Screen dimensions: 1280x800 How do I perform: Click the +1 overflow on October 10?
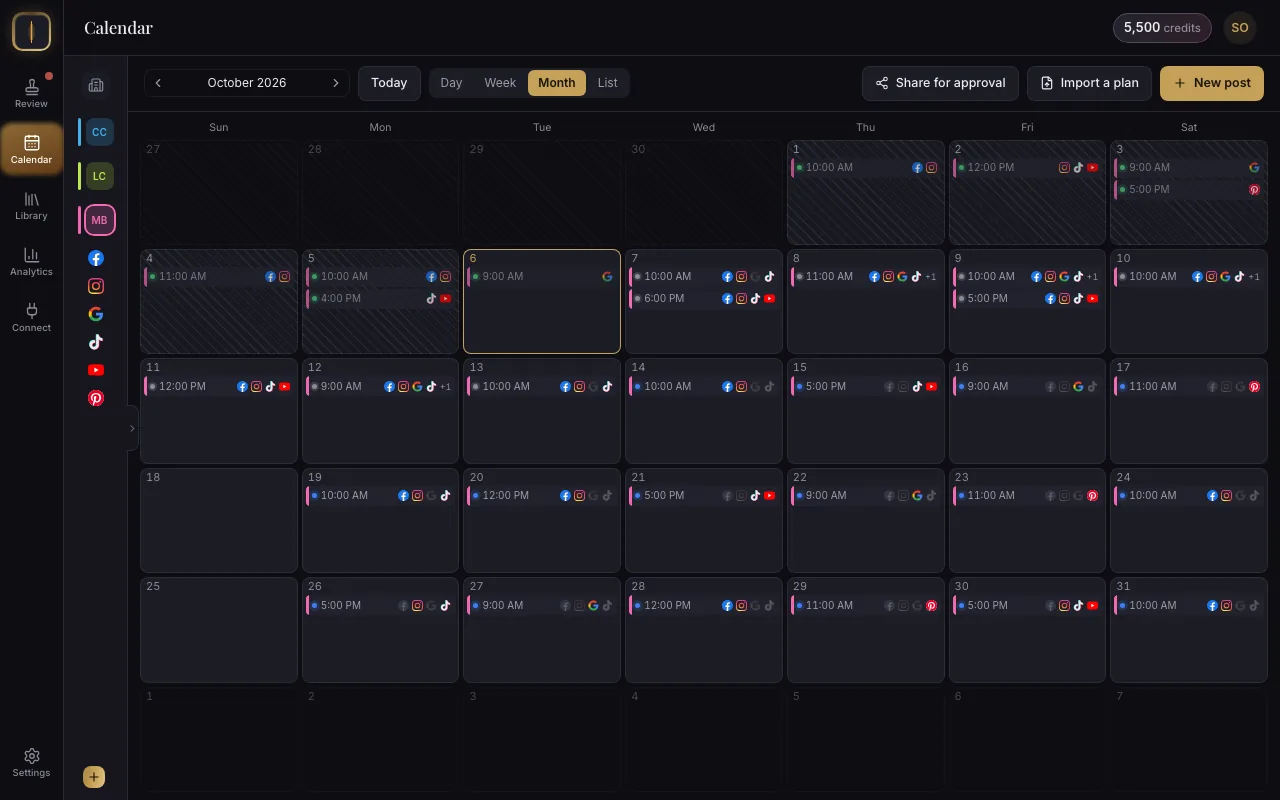coord(1255,277)
